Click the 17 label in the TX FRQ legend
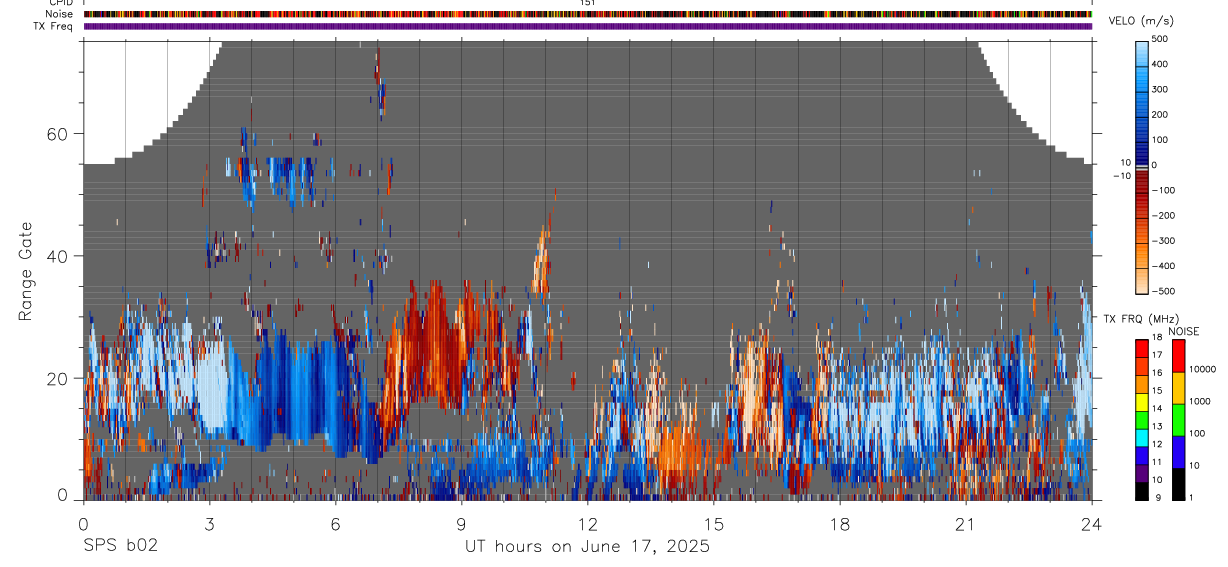Screen dimensions: 1228x567 pyautogui.click(x=1157, y=355)
